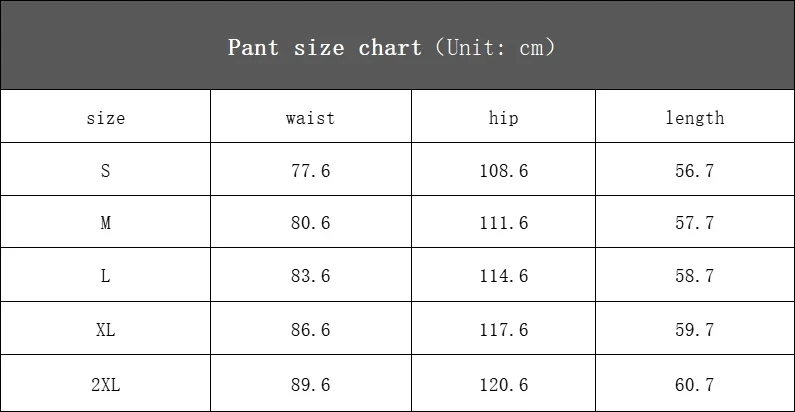Click waist value 89.6
Viewport: 795px width, 412px height.
pyautogui.click(x=310, y=384)
